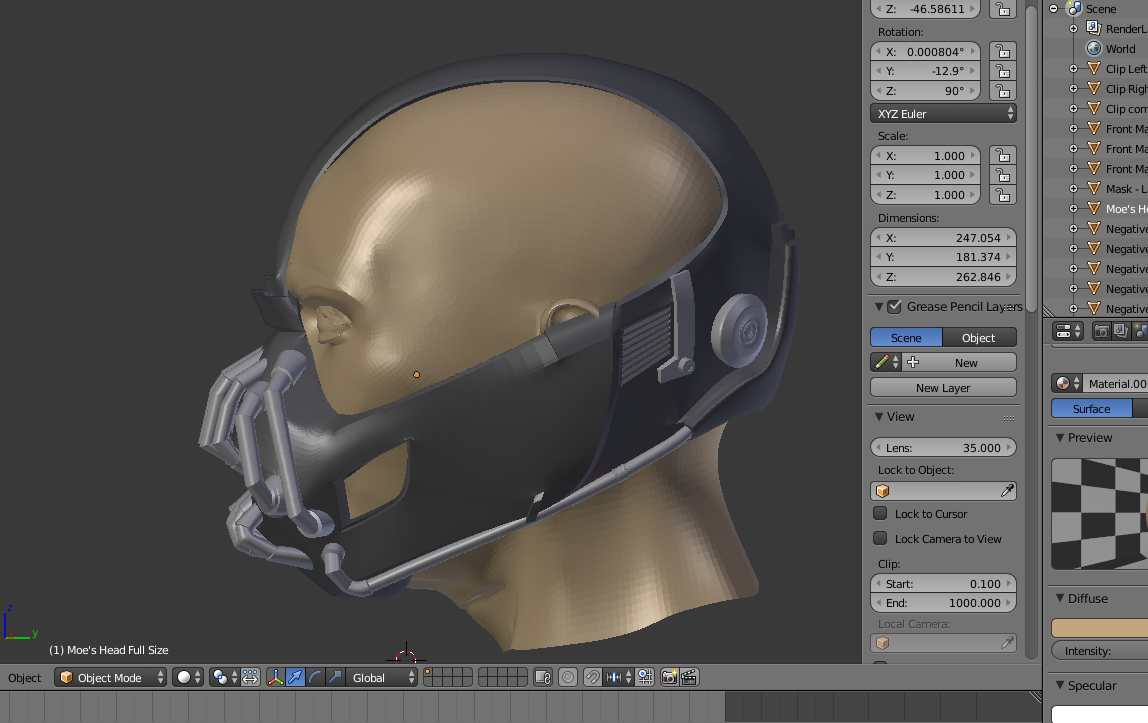
Task: Click the RenderLayers icon in the outliner
Action: pyautogui.click(x=1094, y=29)
